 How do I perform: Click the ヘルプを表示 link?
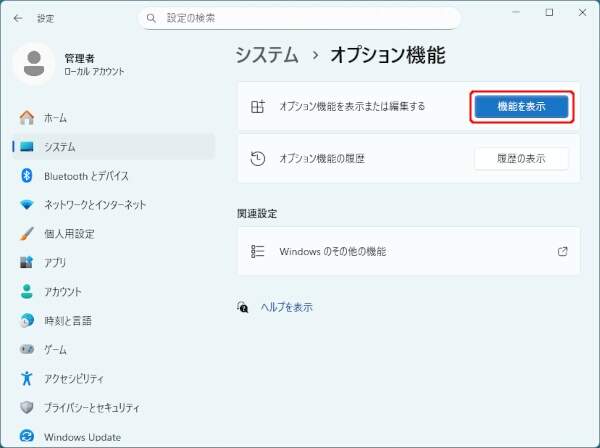click(287, 307)
